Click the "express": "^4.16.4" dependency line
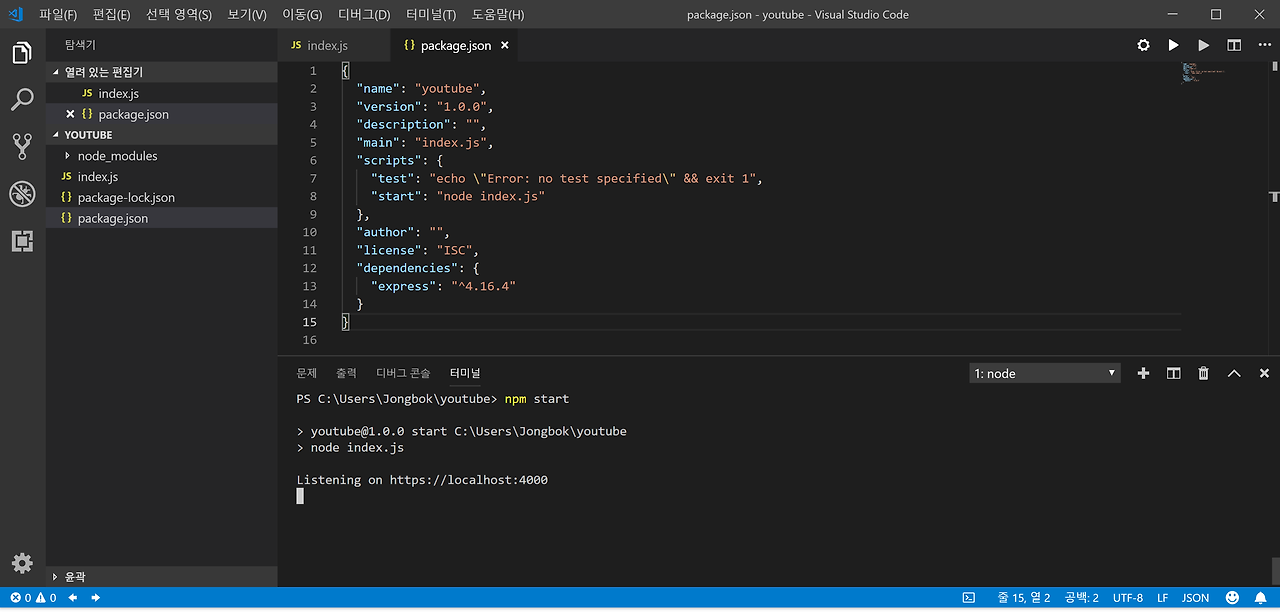 pyautogui.click(x=443, y=286)
